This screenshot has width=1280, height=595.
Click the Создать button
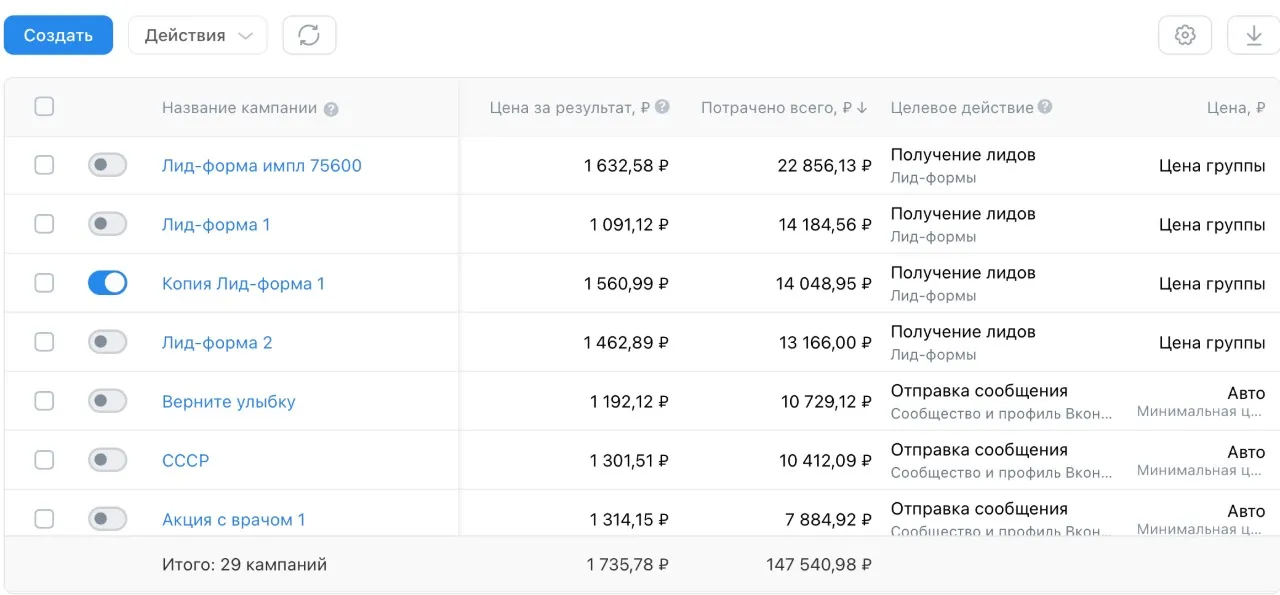(58, 35)
